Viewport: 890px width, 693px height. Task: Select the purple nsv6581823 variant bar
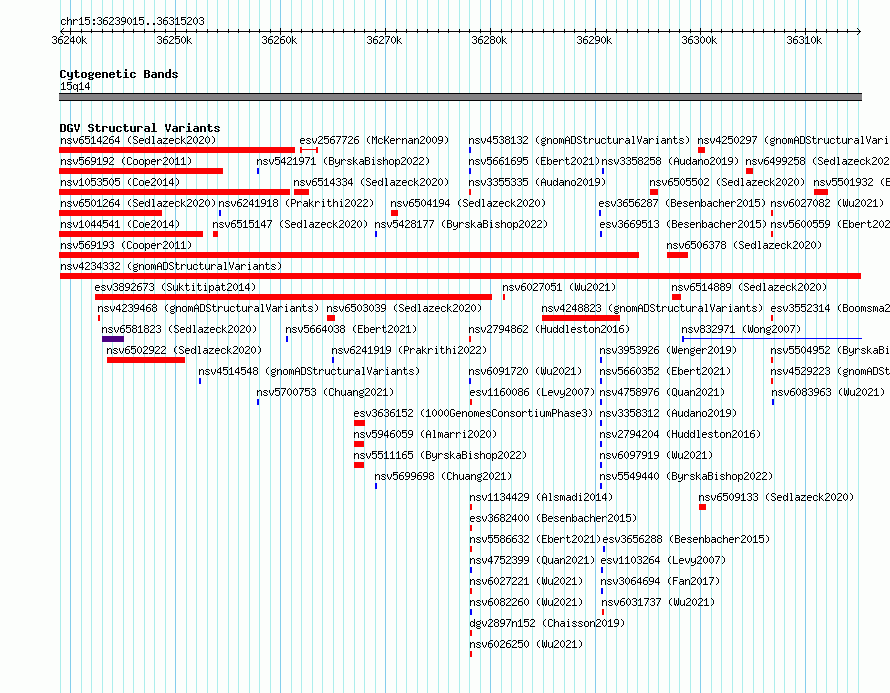(x=113, y=339)
